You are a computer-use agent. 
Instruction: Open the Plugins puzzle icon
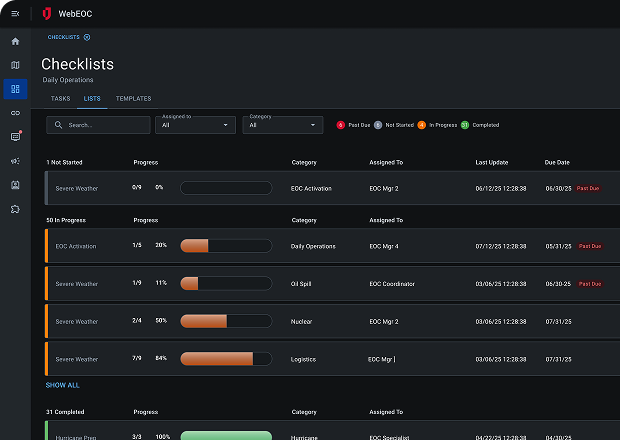click(x=15, y=209)
